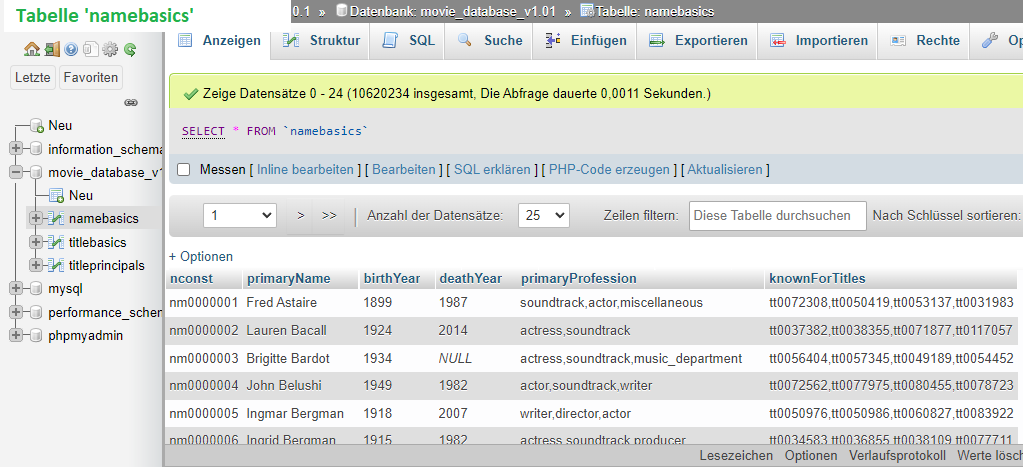Click the Zeilen filtern search field
This screenshot has width=1023, height=467.
point(778,215)
